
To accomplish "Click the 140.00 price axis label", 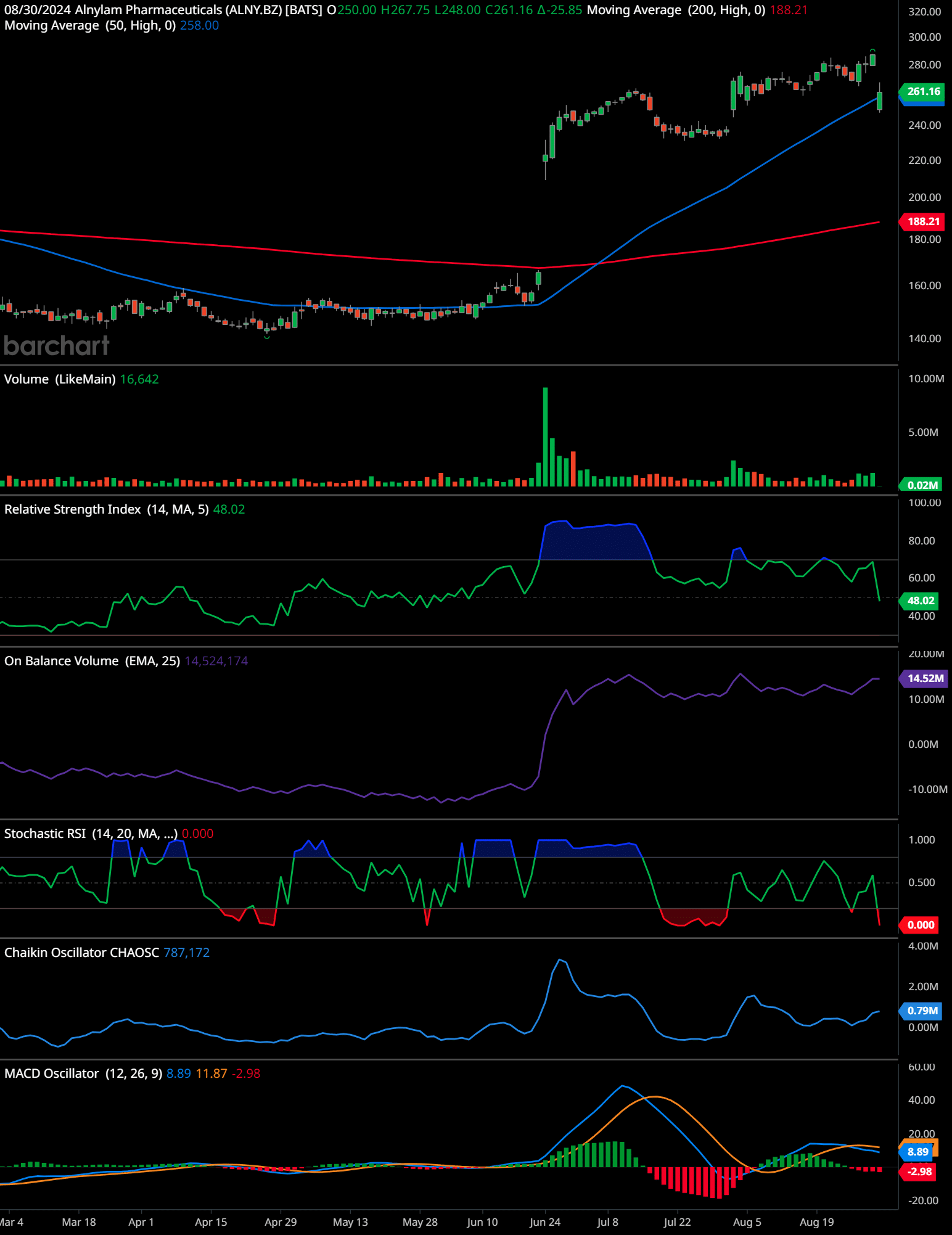I will [x=924, y=338].
